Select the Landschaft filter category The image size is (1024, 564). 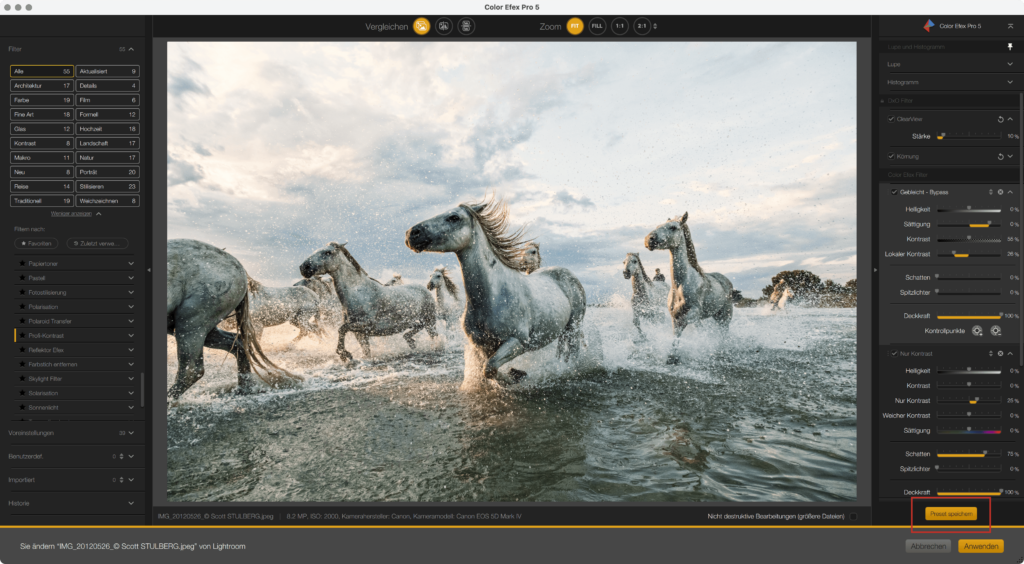[108, 143]
